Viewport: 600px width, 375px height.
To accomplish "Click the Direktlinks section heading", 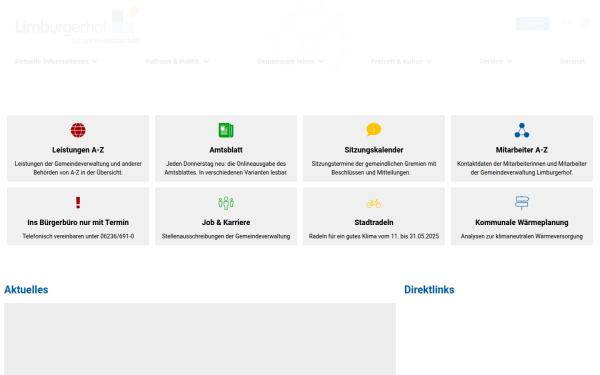I will [429, 290].
